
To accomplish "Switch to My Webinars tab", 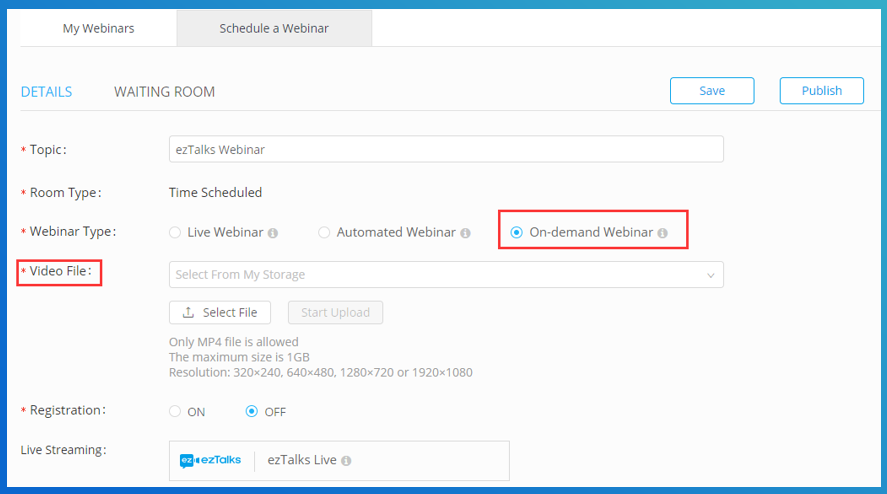I will pyautogui.click(x=98, y=28).
